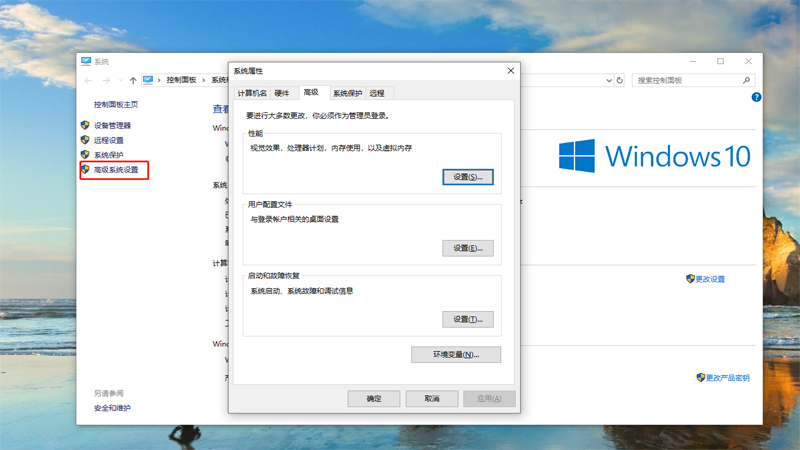Click the 取消 button

432,398
